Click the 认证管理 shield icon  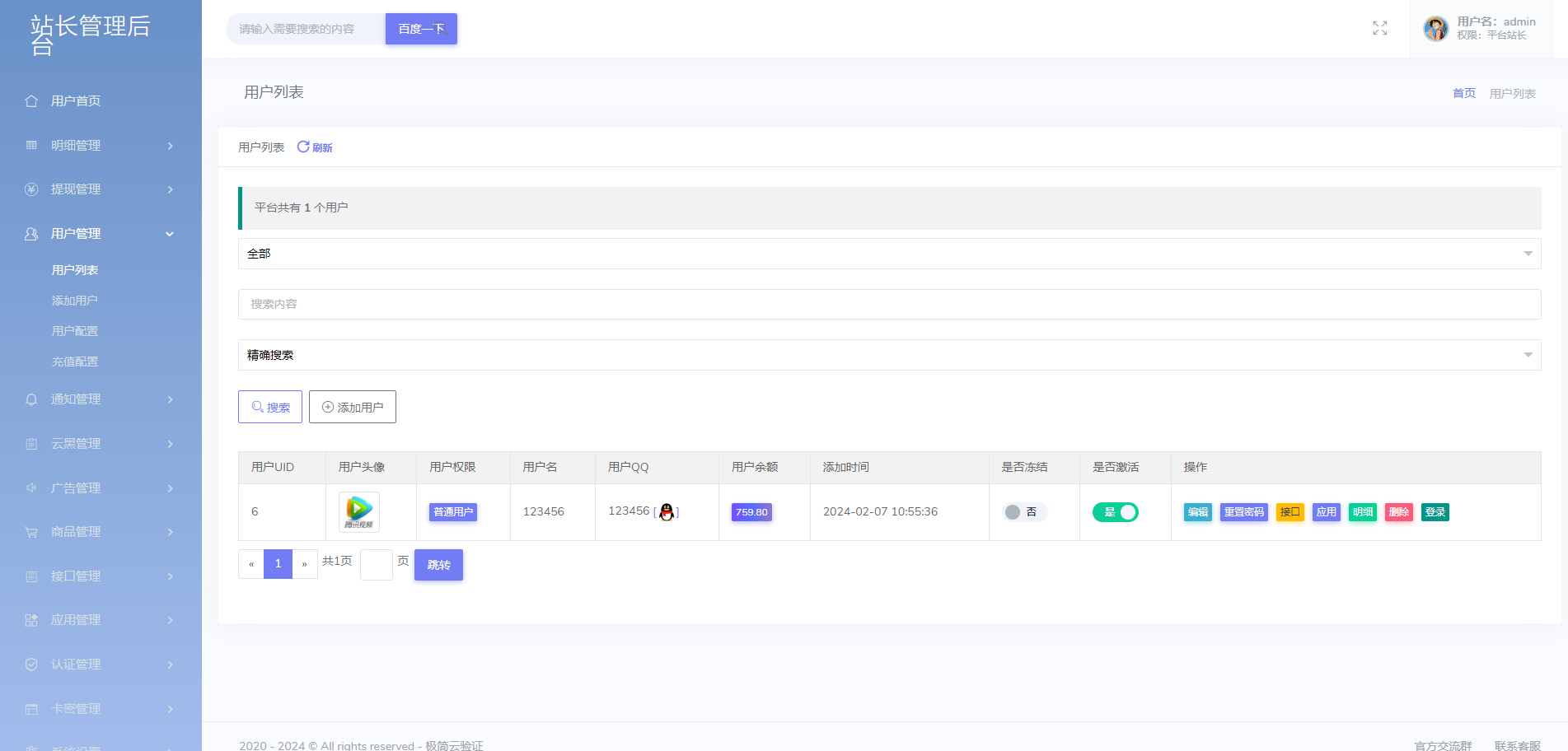coord(31,665)
